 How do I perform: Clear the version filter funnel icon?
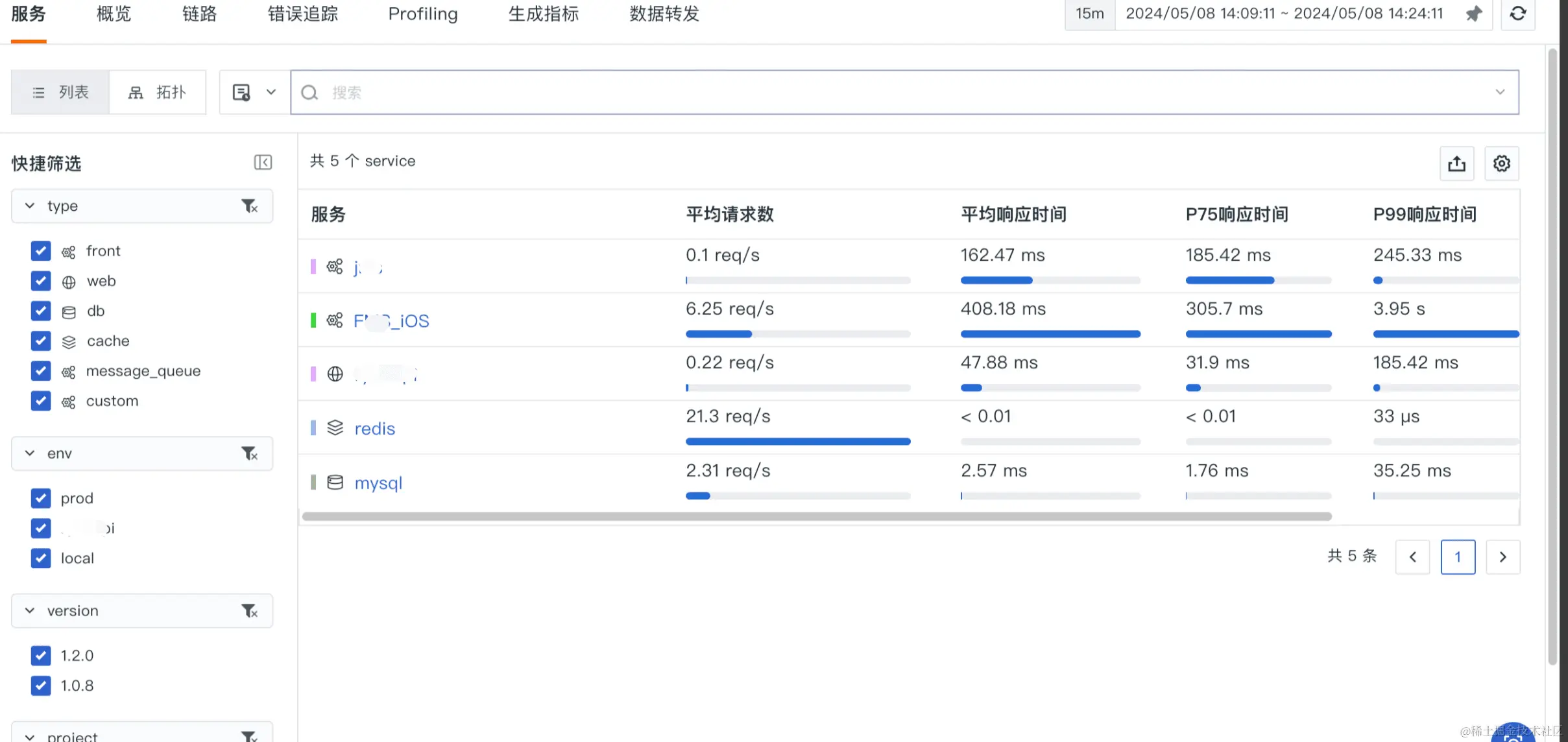click(x=250, y=611)
